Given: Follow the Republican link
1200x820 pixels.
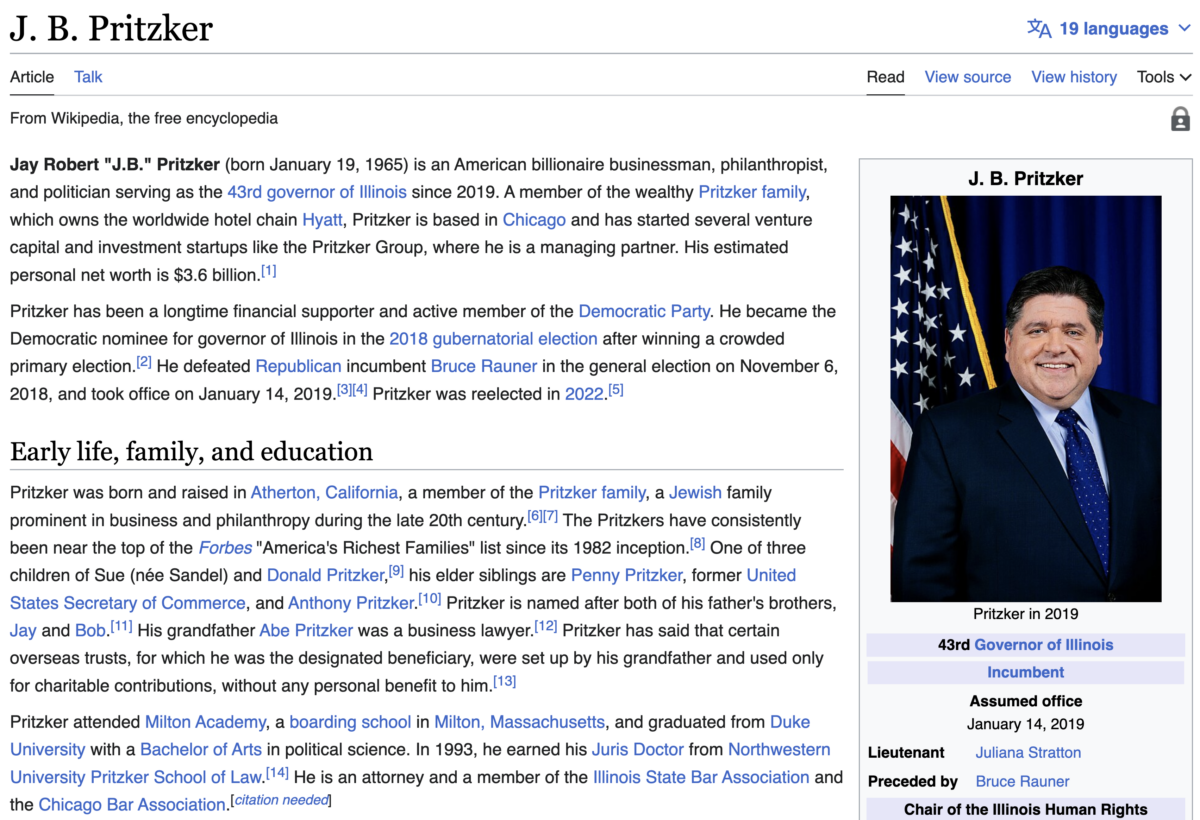Looking at the screenshot, I should (298, 366).
